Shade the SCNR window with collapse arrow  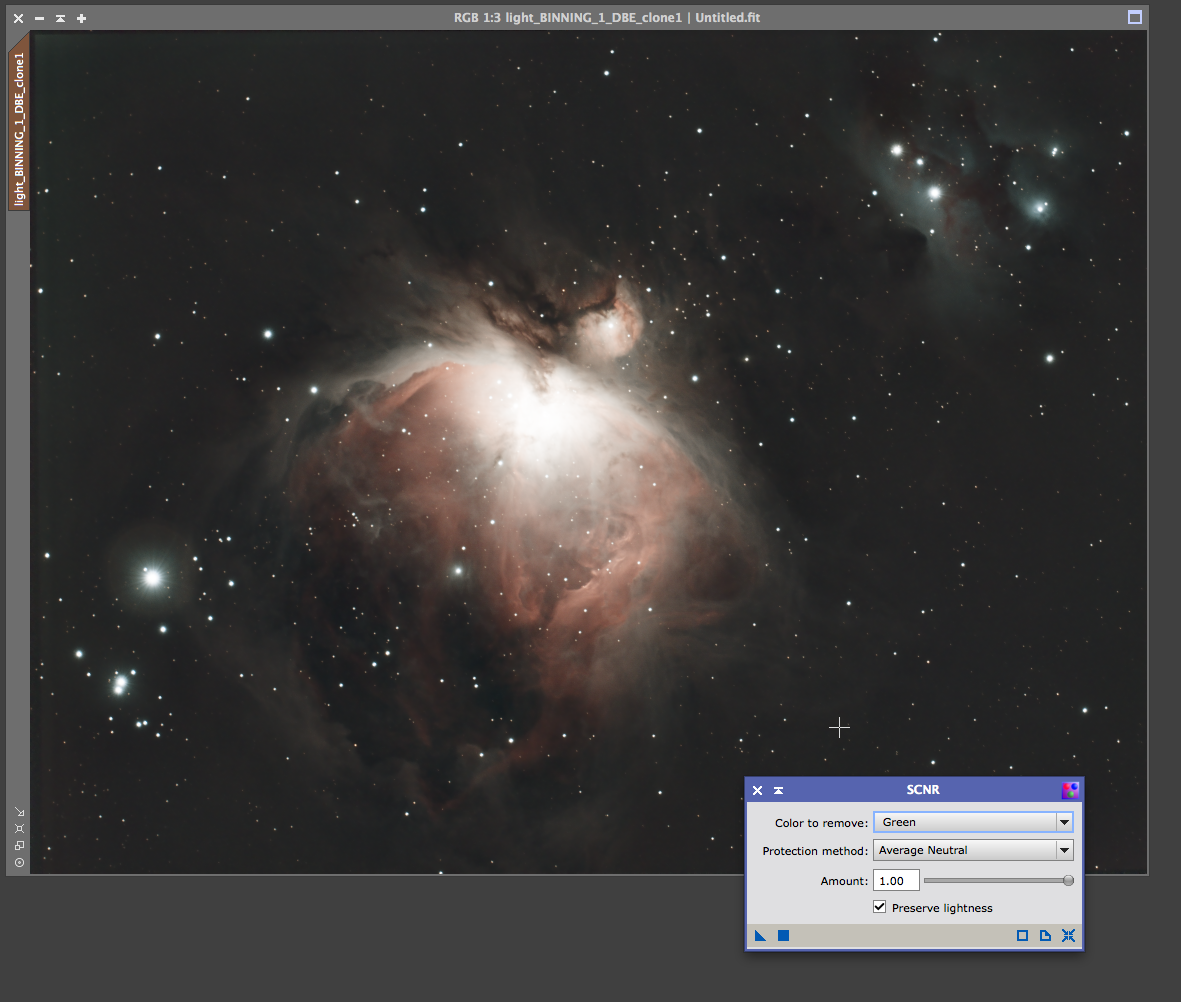point(778,790)
